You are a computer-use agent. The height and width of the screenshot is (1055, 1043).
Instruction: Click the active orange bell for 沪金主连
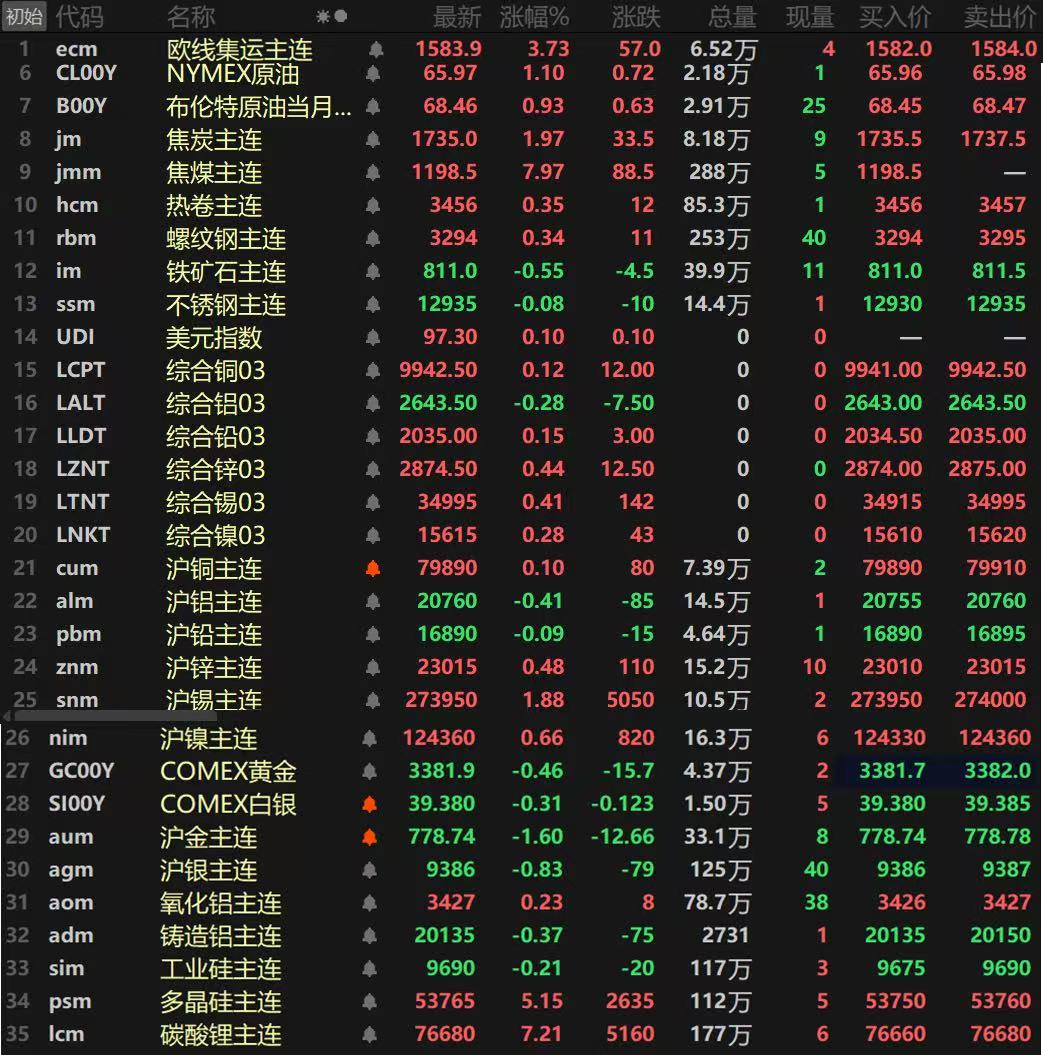[372, 837]
